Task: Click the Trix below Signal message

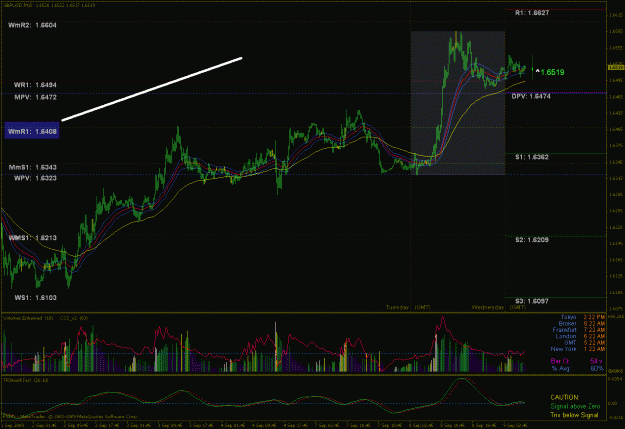Action: [574, 415]
